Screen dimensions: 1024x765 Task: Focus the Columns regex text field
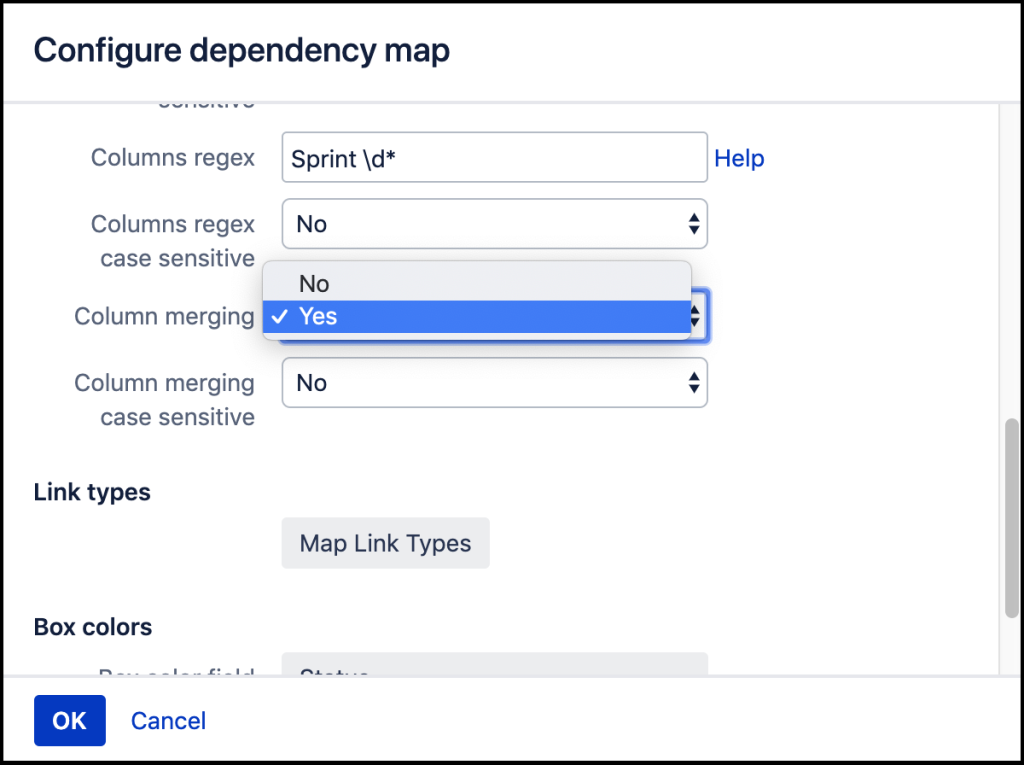[x=494, y=157]
